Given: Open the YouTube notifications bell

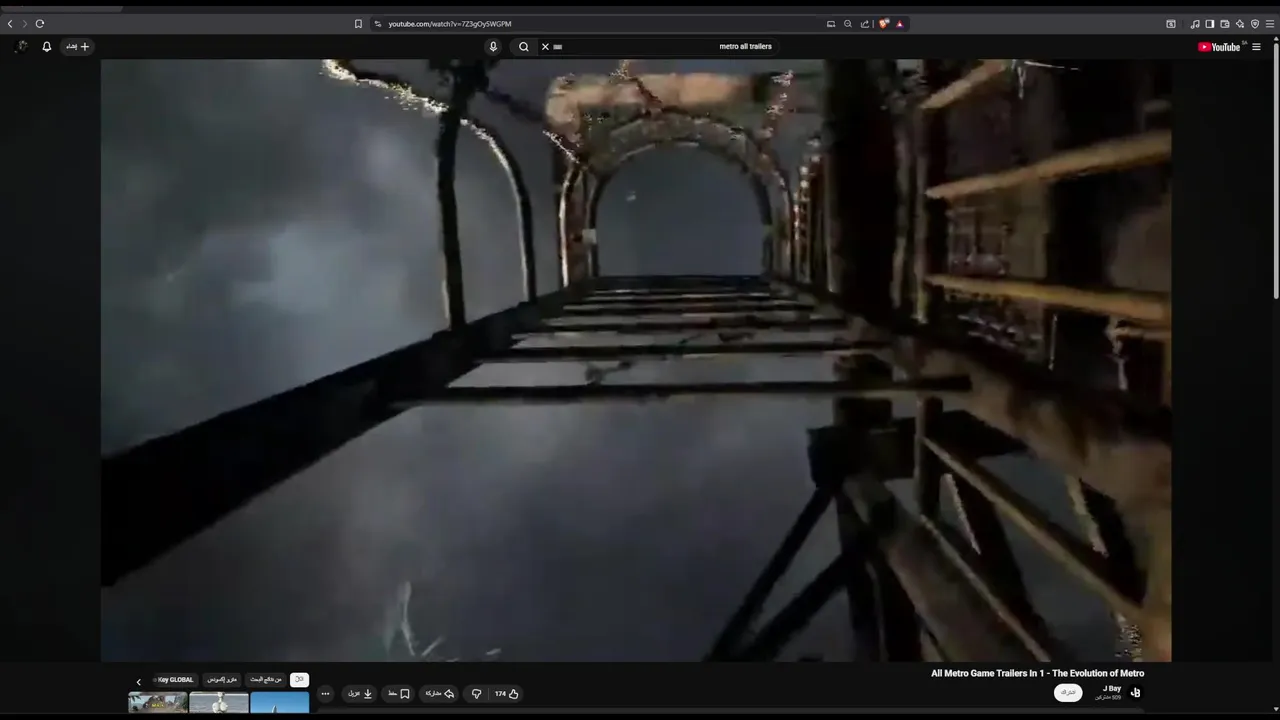Looking at the screenshot, I should point(46,46).
